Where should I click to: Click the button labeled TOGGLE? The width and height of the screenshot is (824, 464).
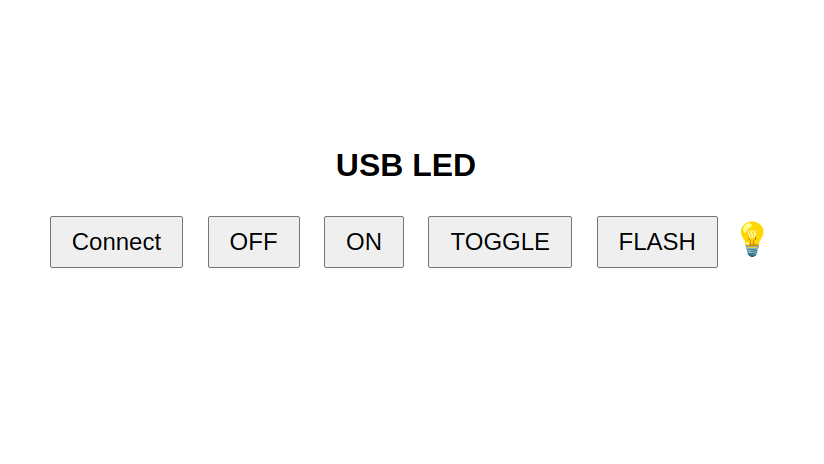coord(500,242)
